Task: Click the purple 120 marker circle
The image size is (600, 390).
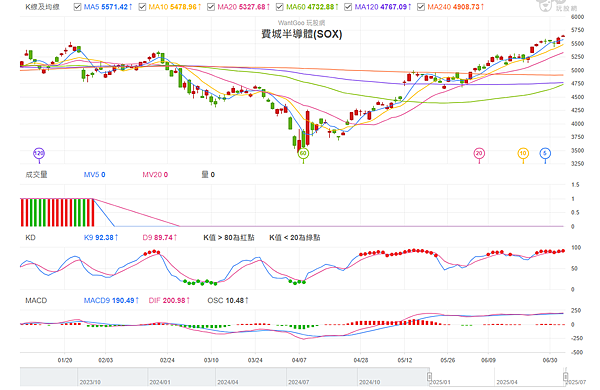Action: tap(39, 153)
